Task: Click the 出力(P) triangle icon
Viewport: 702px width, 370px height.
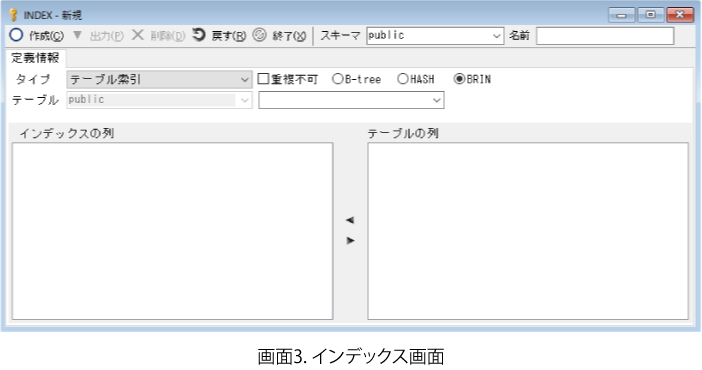Action: click(77, 35)
